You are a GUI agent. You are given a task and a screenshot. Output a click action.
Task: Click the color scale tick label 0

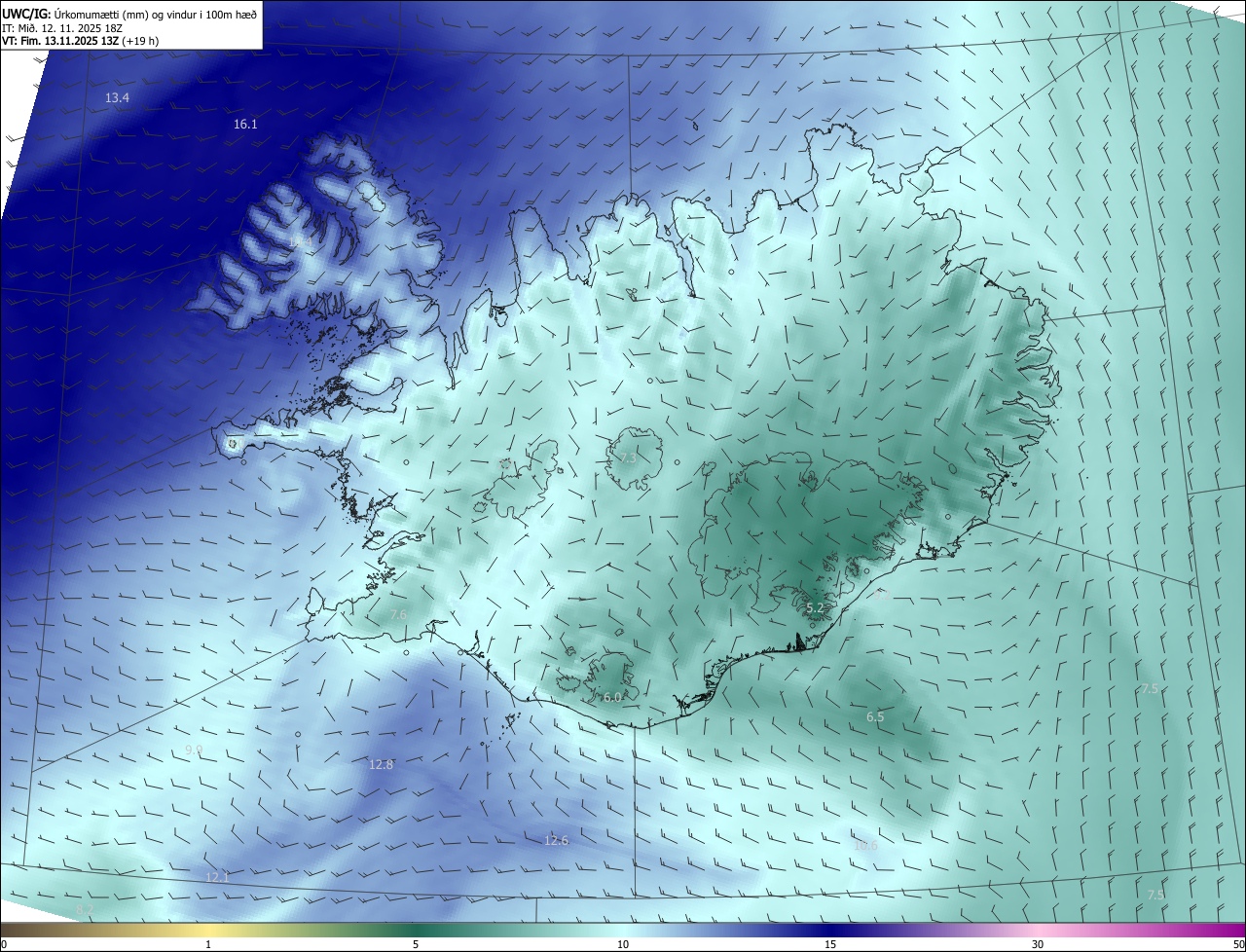4,945
